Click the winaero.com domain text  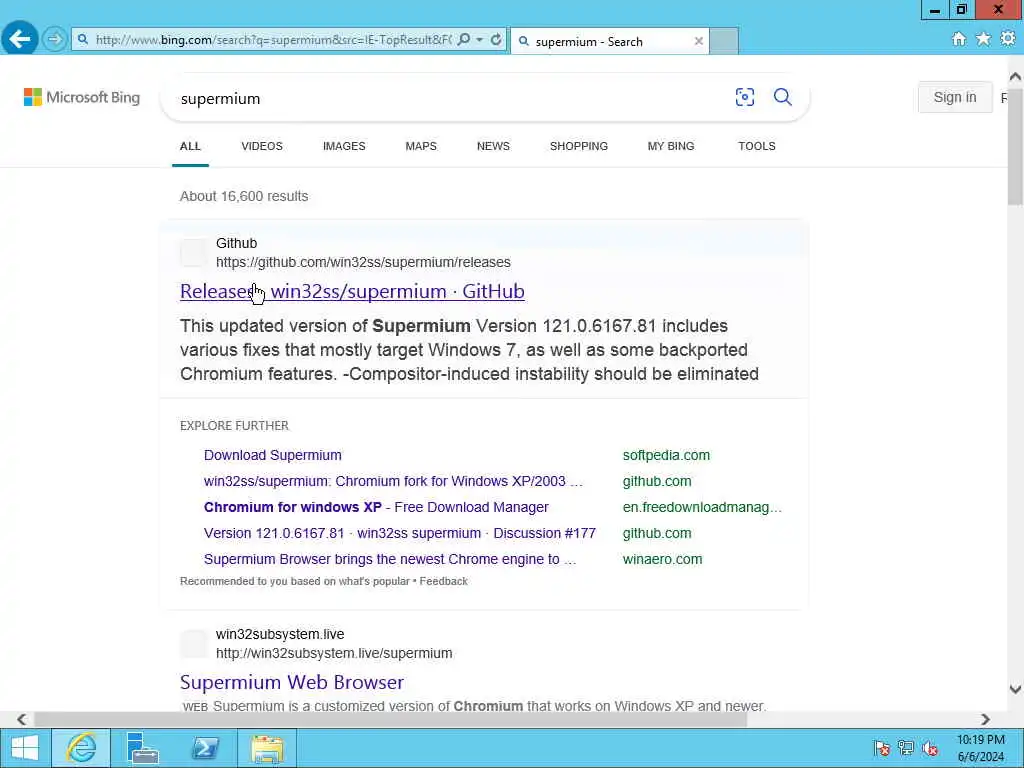tap(662, 560)
